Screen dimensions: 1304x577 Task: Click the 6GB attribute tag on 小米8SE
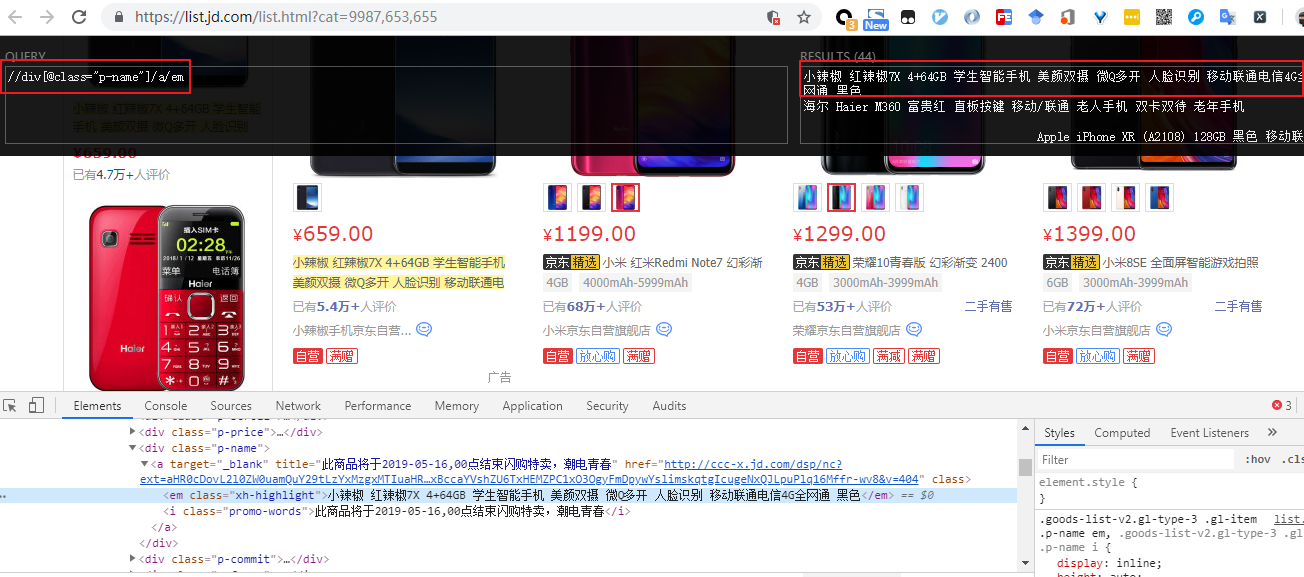[1058, 283]
